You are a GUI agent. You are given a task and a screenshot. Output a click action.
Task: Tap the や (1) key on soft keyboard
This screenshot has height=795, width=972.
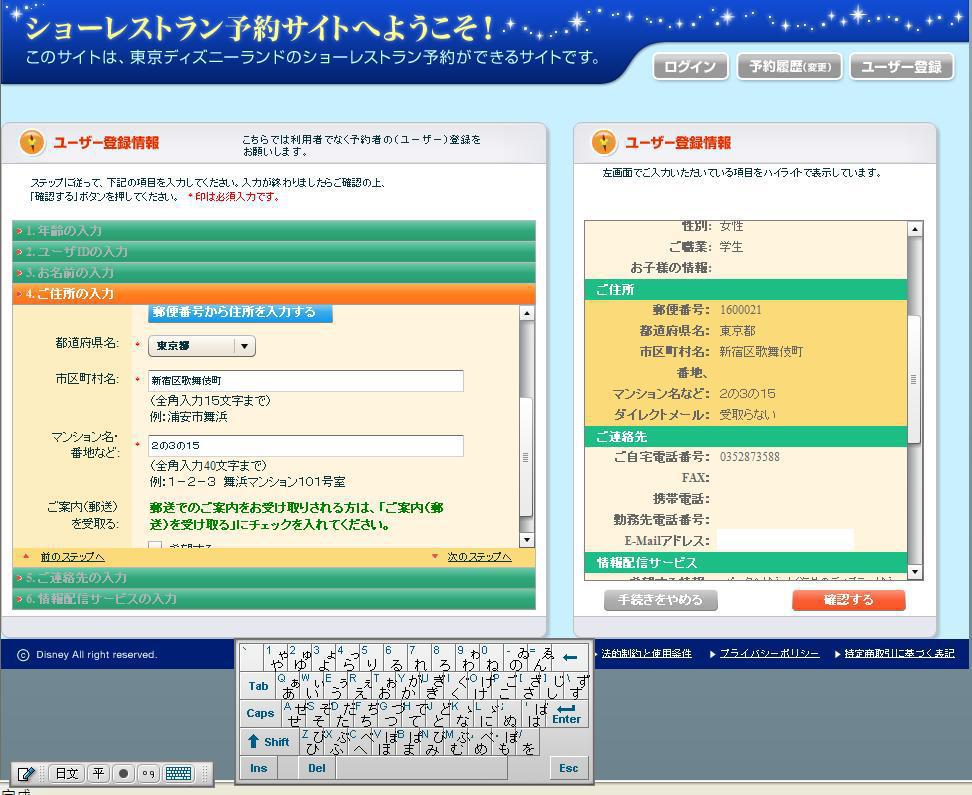(277, 658)
